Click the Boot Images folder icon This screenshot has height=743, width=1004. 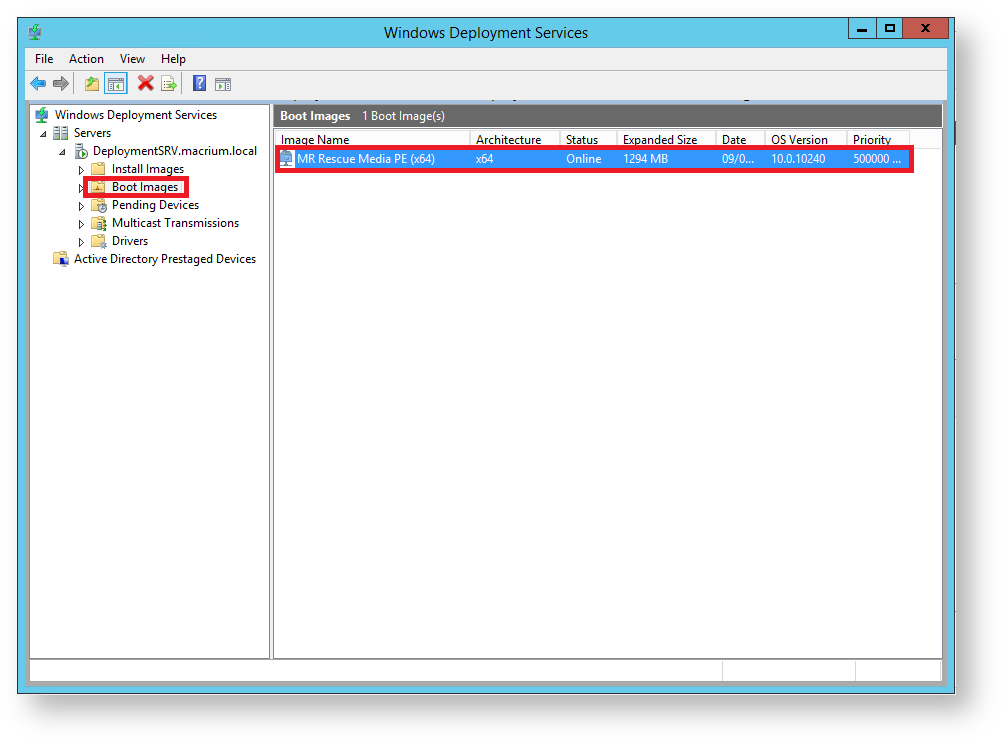98,187
